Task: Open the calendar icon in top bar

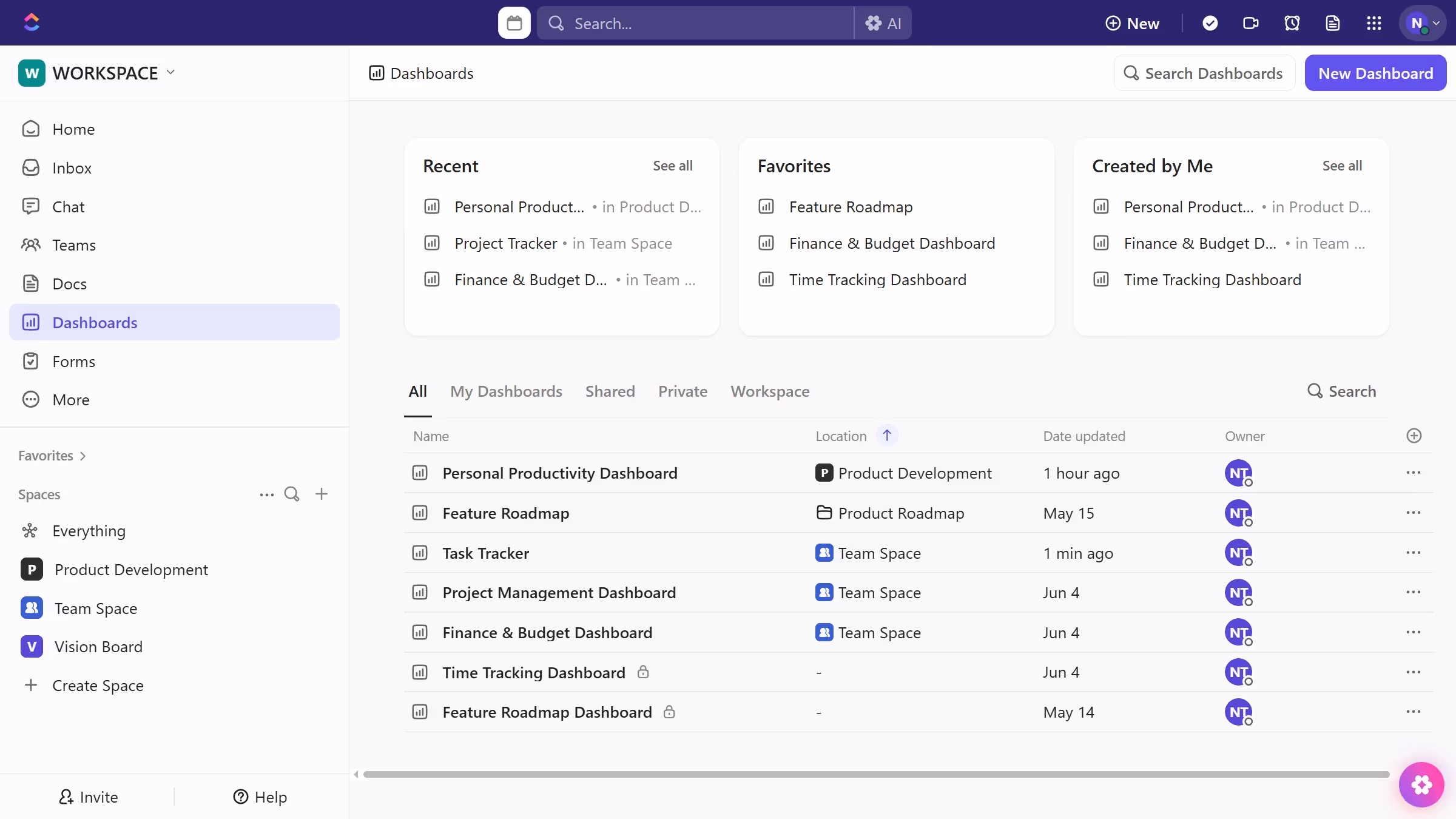Action: (514, 23)
